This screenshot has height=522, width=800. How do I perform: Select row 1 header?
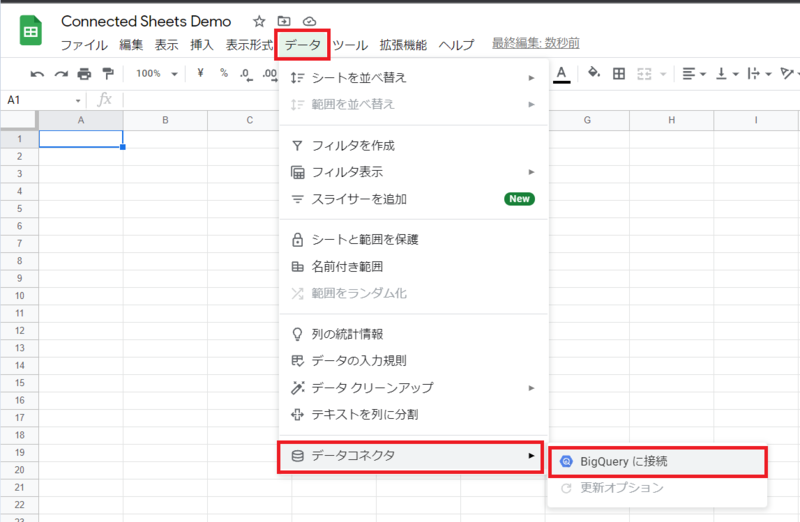coord(19,139)
